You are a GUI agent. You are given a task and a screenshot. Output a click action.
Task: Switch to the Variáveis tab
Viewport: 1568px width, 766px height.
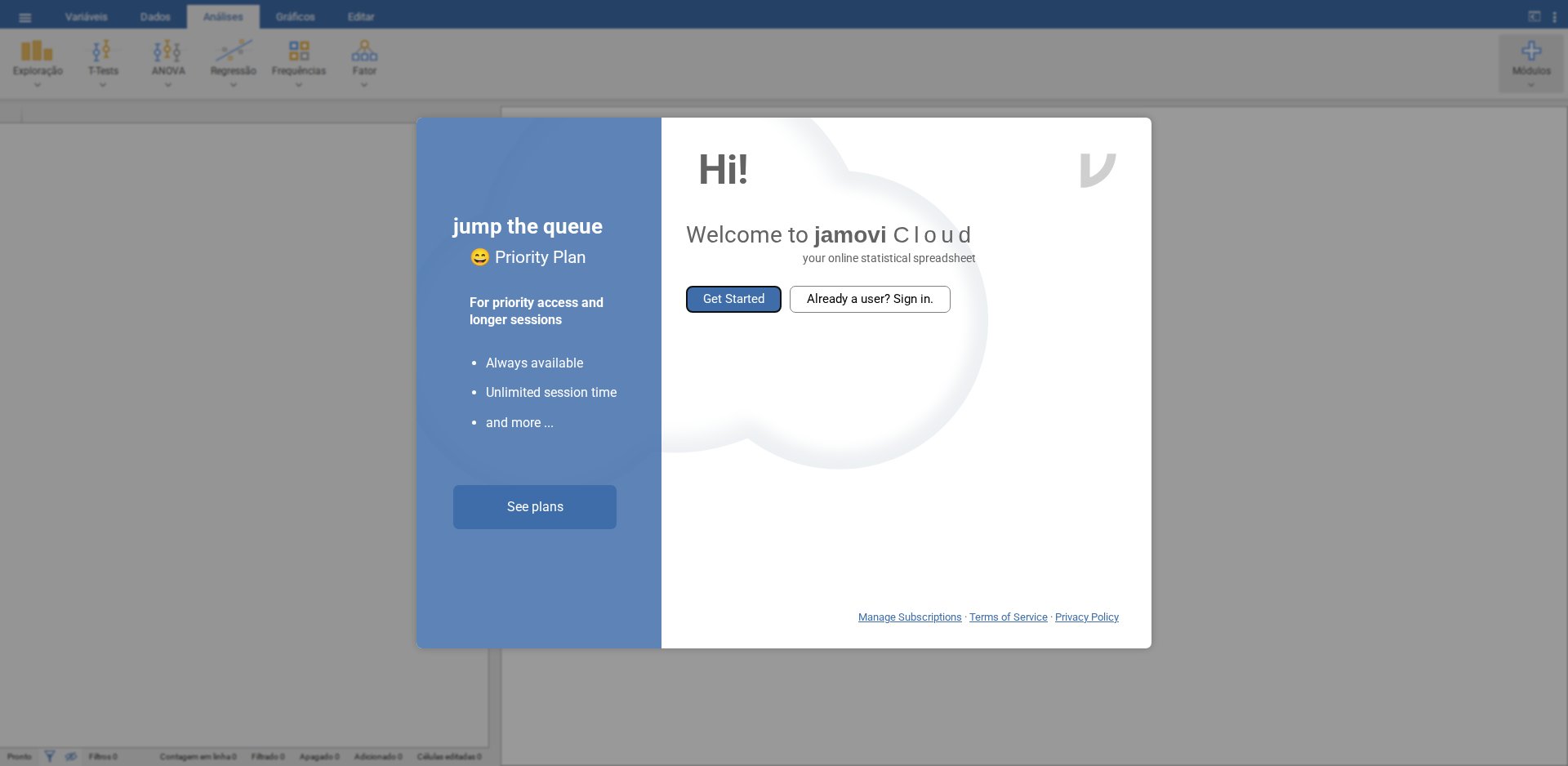coord(86,16)
